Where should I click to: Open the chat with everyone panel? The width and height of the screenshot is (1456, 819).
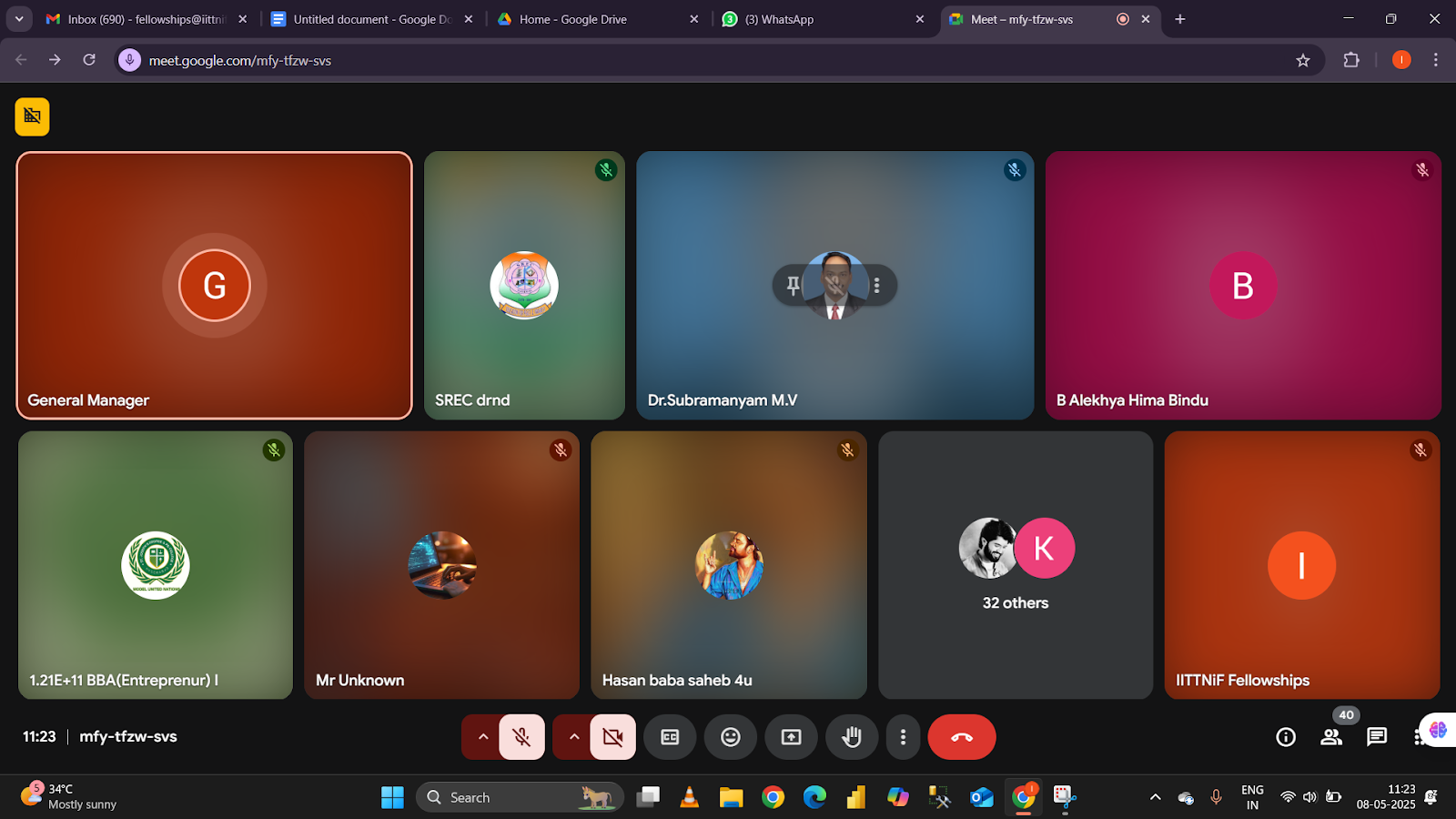1377,737
